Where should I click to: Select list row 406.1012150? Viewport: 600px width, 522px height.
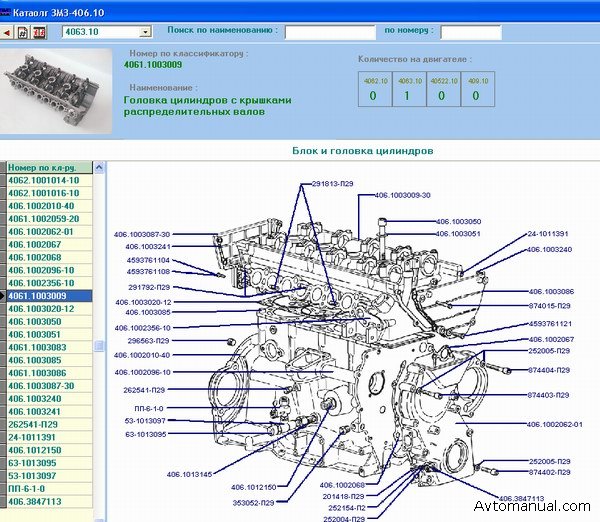click(x=49, y=450)
